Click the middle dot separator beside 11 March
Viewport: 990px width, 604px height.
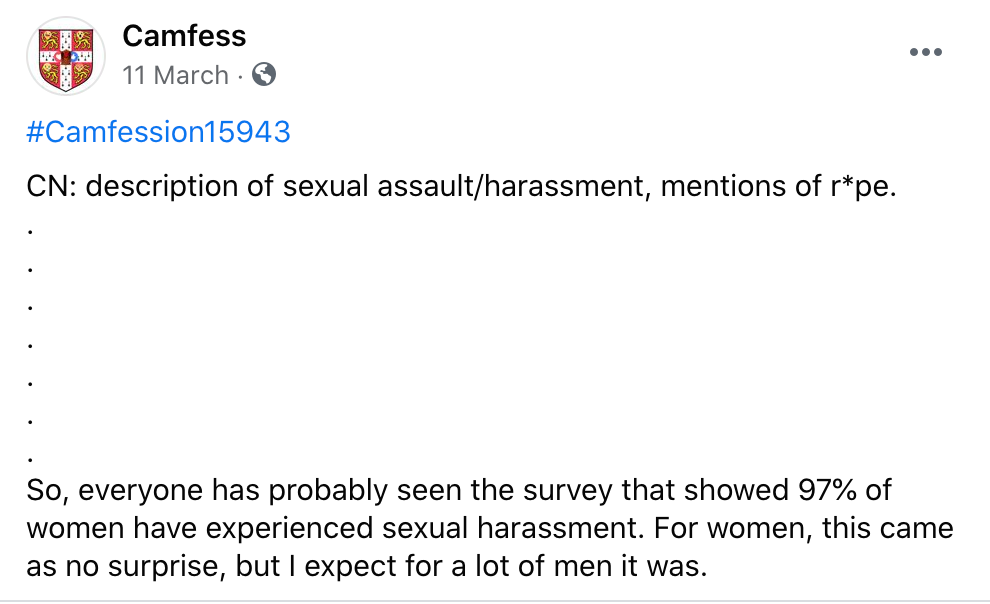[240, 77]
